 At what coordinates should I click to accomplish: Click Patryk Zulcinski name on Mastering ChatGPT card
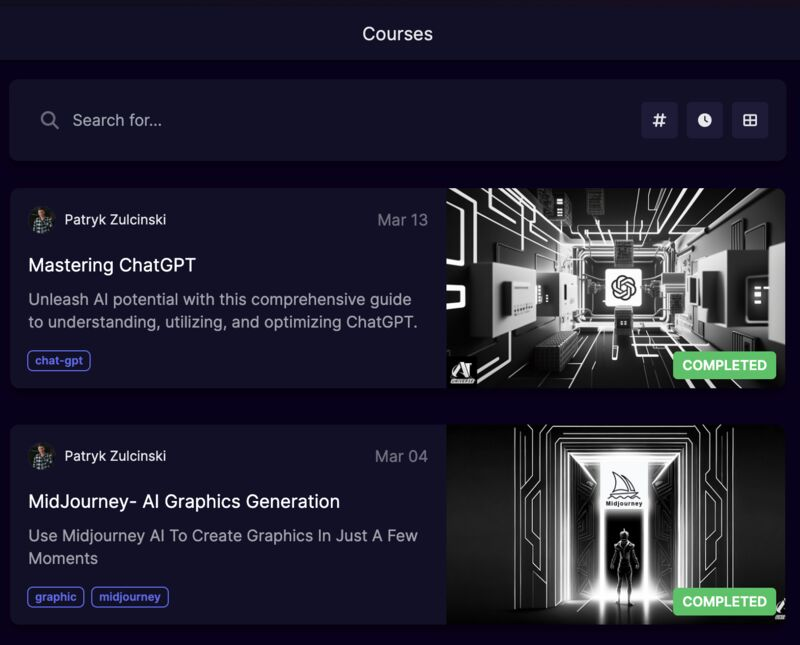pos(115,220)
